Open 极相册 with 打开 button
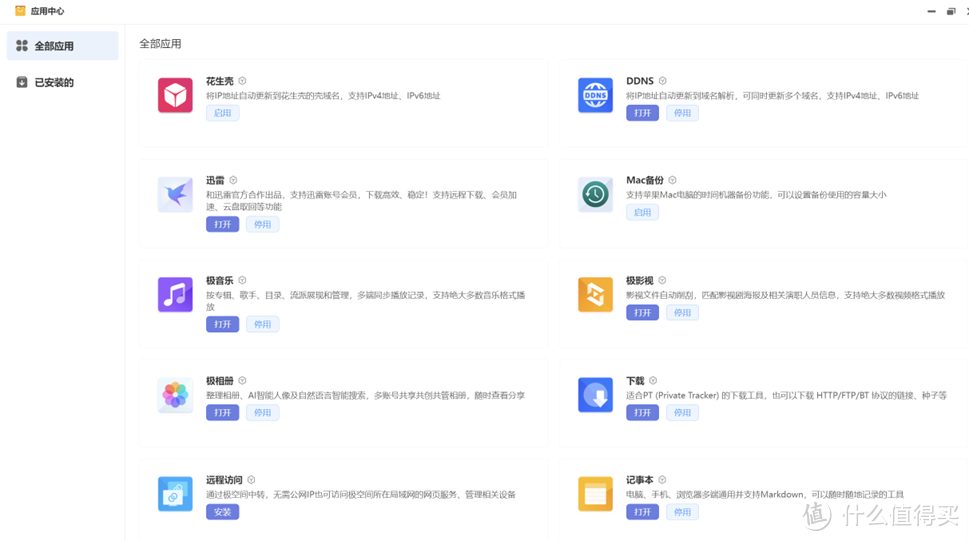Image resolution: width=969 pixels, height=541 pixels. 222,412
